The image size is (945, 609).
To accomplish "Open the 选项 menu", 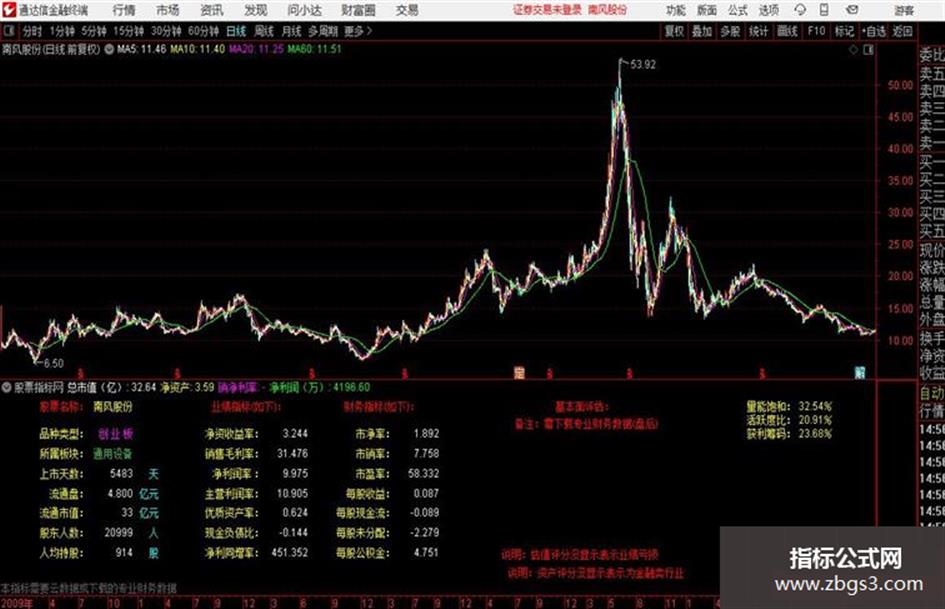I will pos(769,10).
